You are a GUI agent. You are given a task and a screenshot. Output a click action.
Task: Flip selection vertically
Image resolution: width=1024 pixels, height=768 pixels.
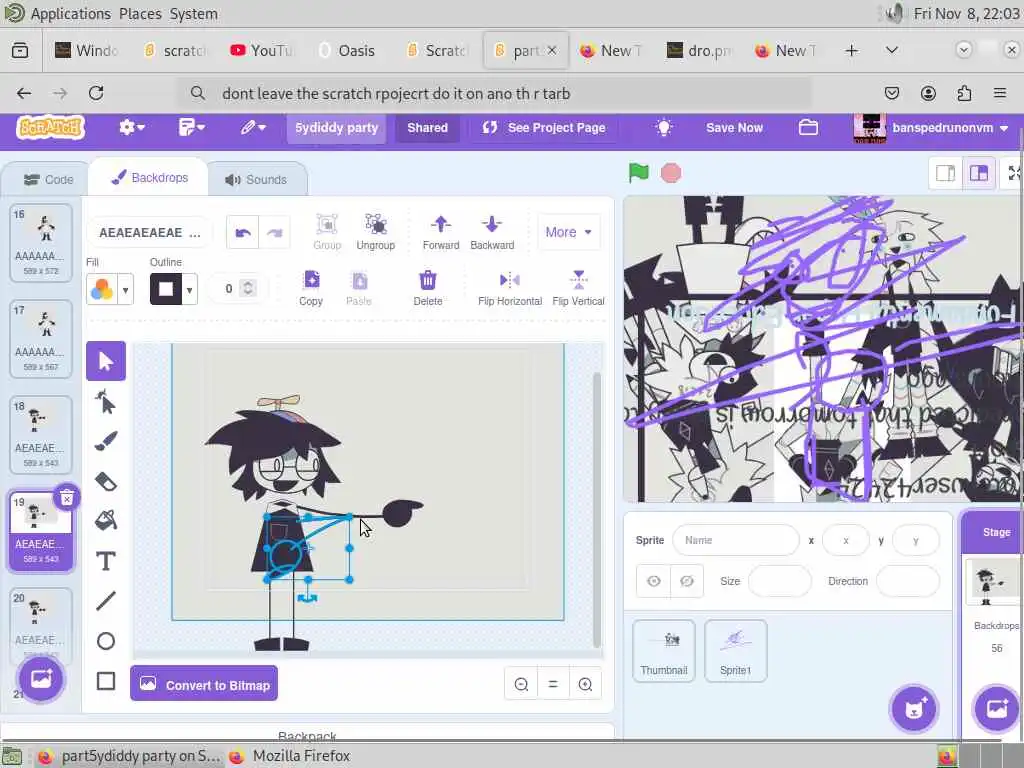(578, 288)
